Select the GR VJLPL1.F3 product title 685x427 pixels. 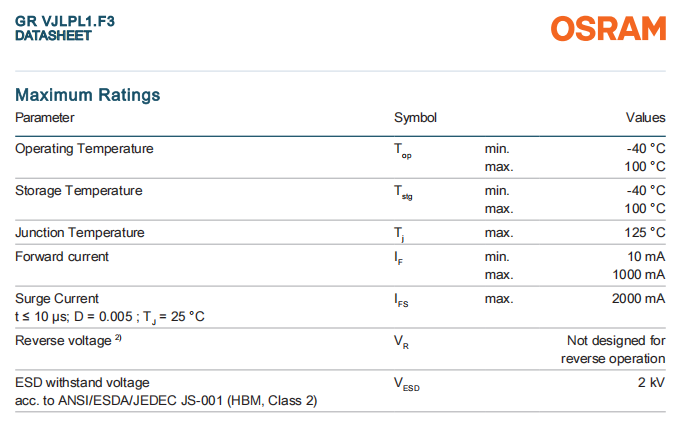click(65, 20)
